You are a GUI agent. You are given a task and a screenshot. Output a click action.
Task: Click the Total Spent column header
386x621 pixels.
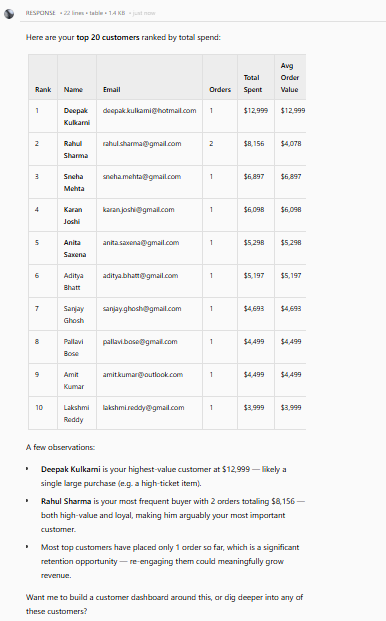[253, 84]
